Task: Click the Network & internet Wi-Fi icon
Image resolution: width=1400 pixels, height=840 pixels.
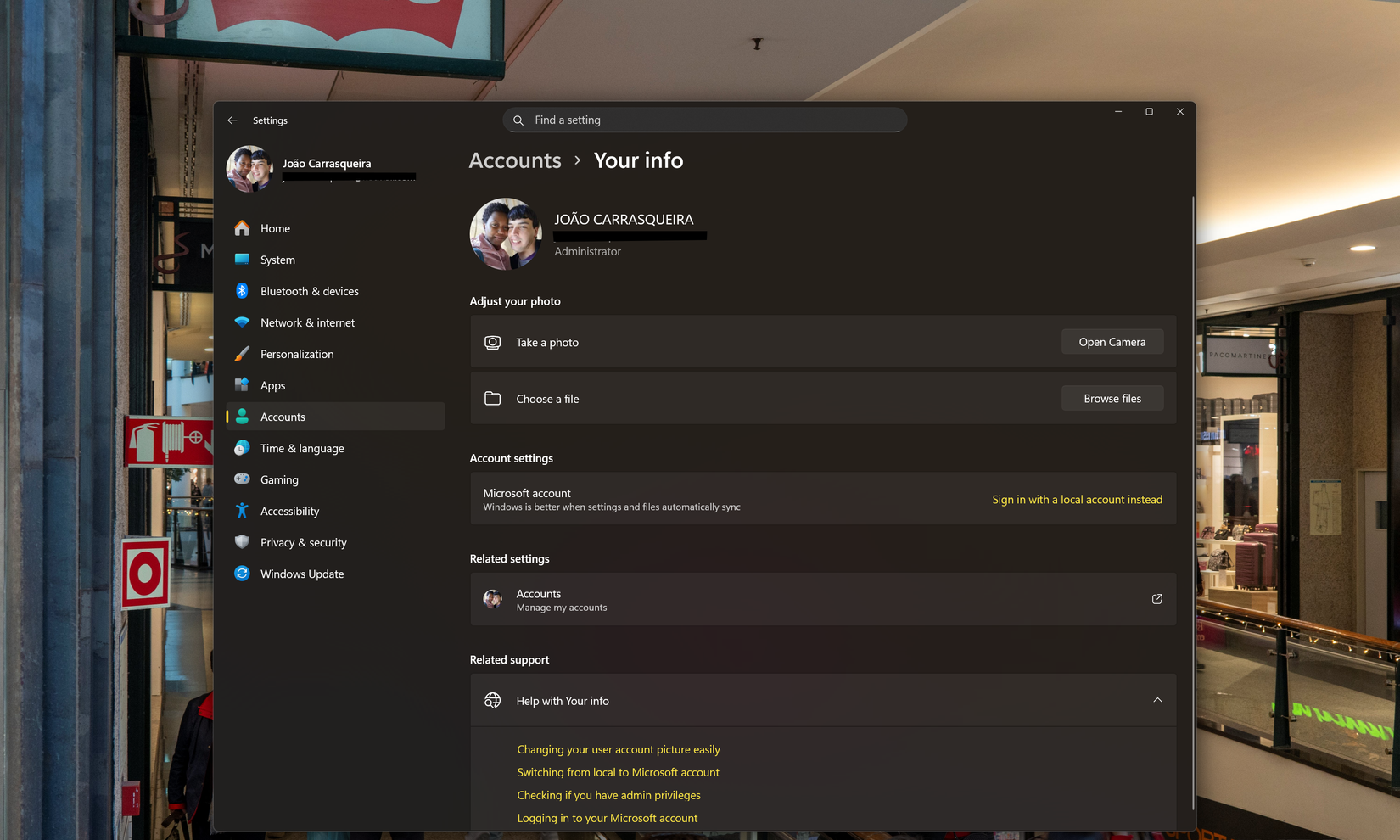Action: pos(242,322)
